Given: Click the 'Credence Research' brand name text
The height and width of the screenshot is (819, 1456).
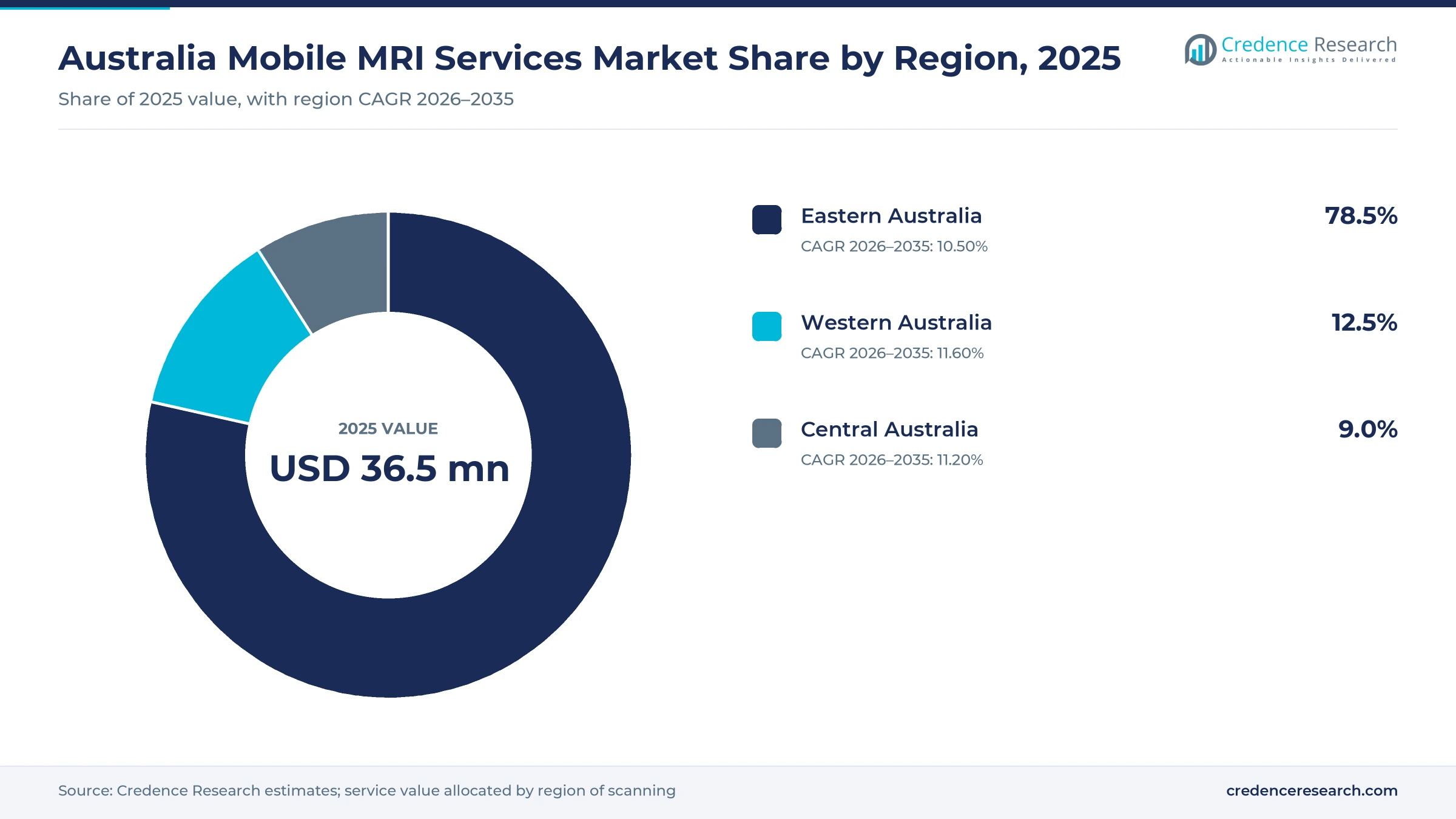Looking at the screenshot, I should point(1309,44).
